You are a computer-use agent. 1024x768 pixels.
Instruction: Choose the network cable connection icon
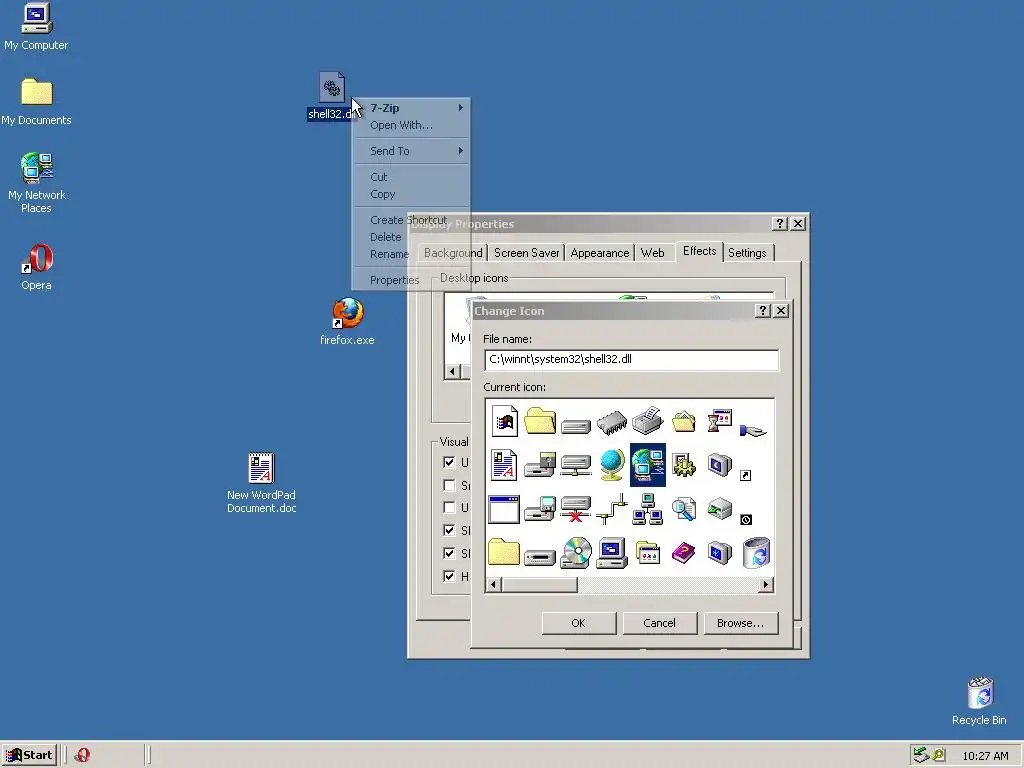pyautogui.click(x=612, y=509)
